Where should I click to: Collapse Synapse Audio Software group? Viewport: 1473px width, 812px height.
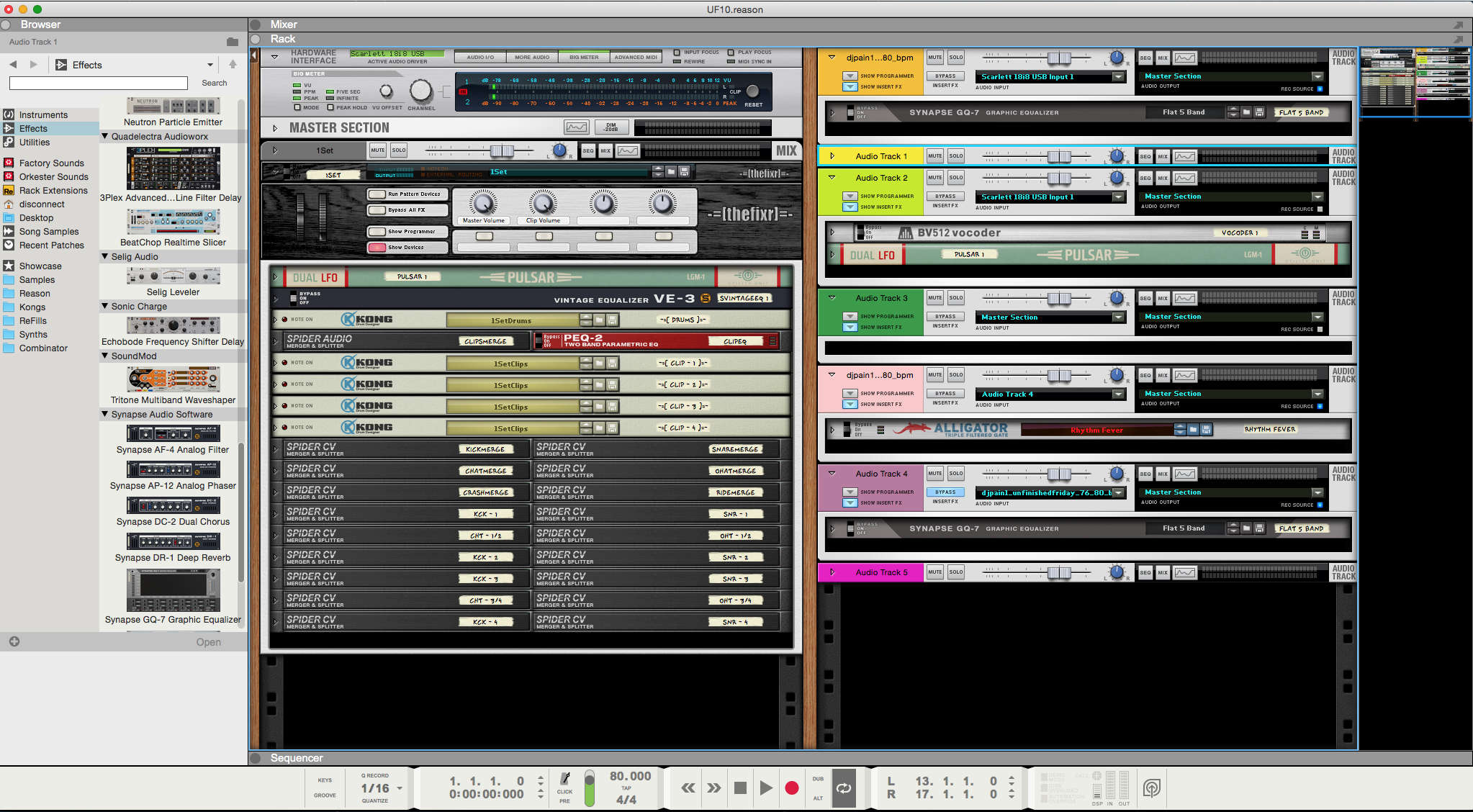(x=105, y=414)
